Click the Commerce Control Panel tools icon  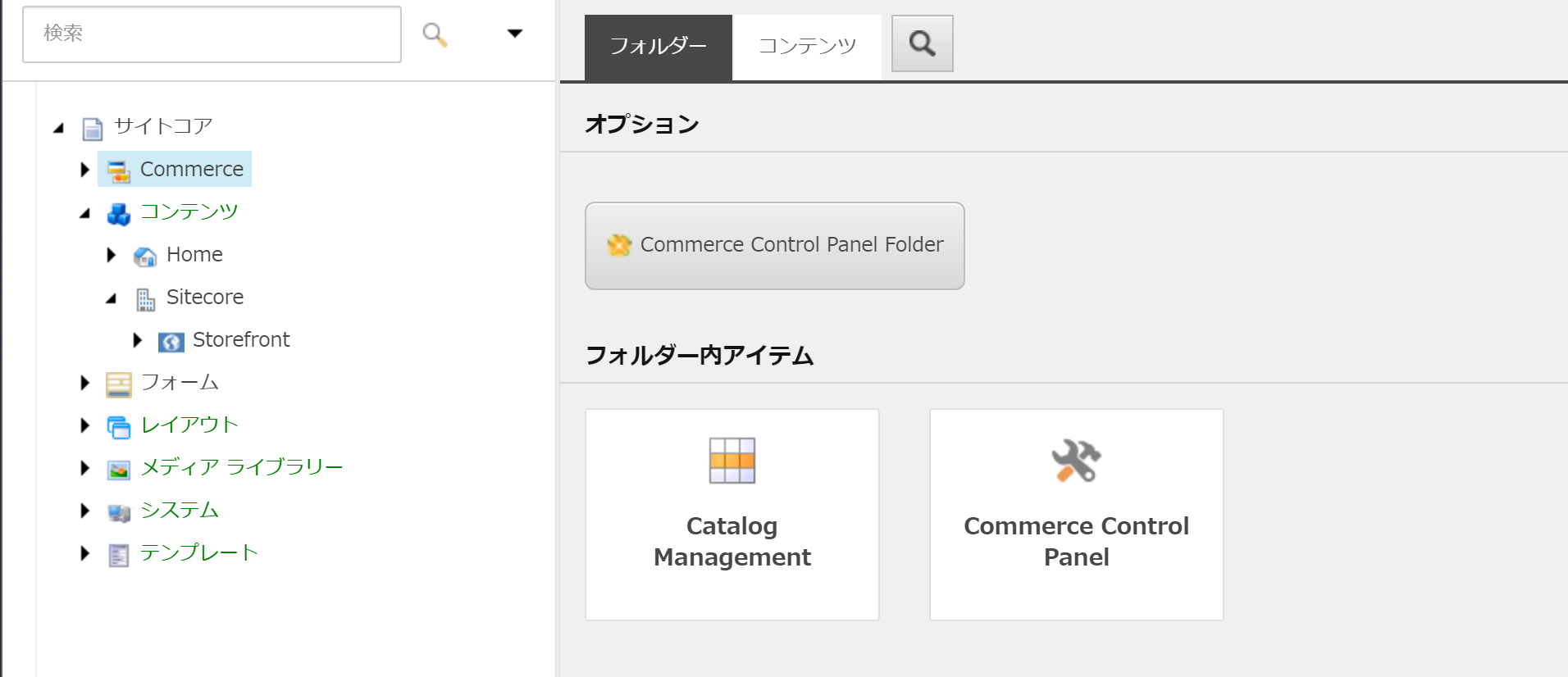(x=1077, y=461)
